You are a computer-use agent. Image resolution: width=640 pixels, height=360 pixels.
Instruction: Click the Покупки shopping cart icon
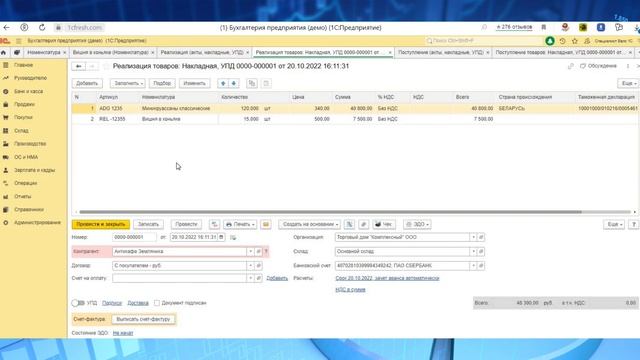coord(6,118)
